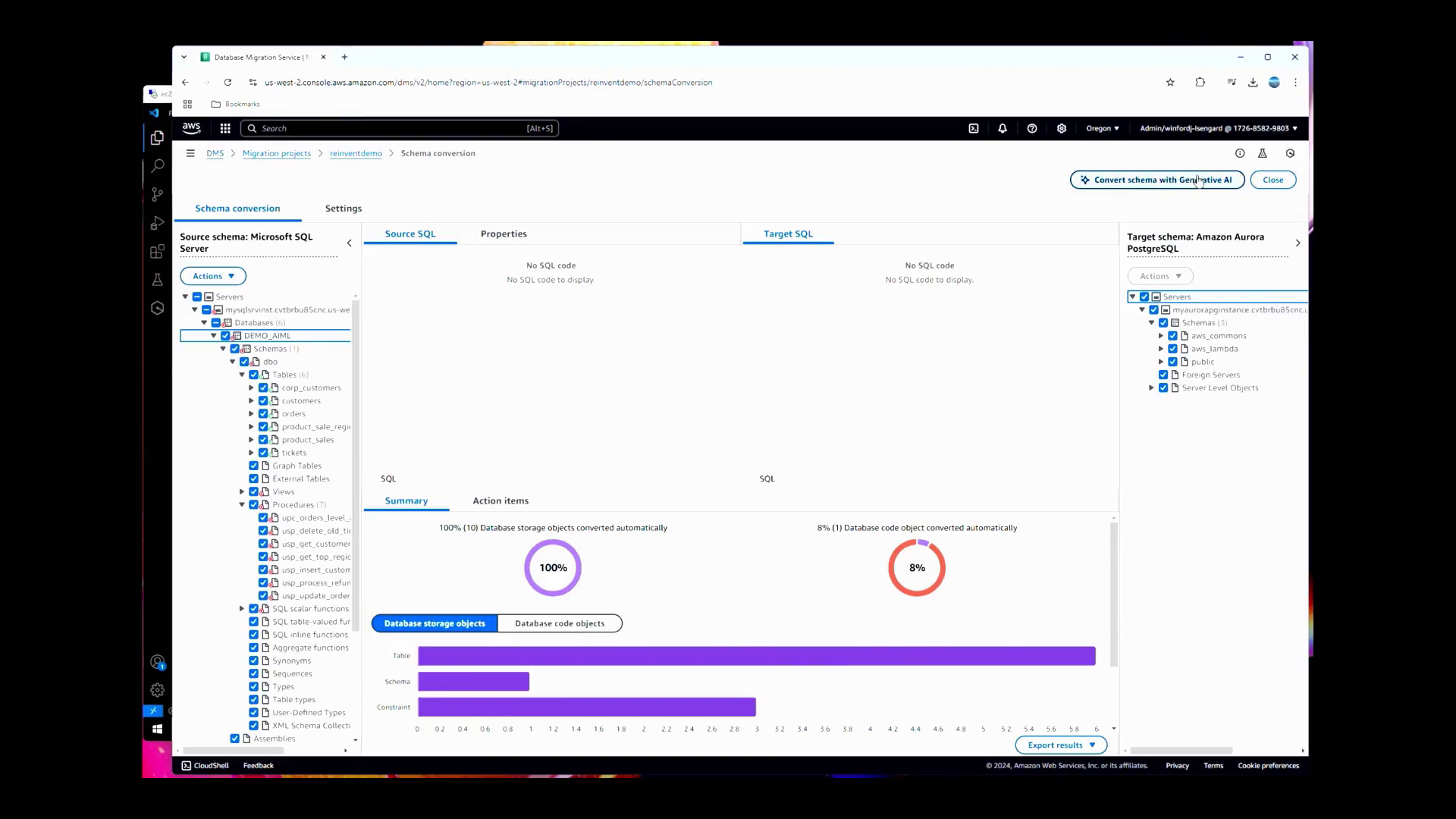1456x819 pixels.
Task: Open the Export results dropdown
Action: tap(1061, 745)
